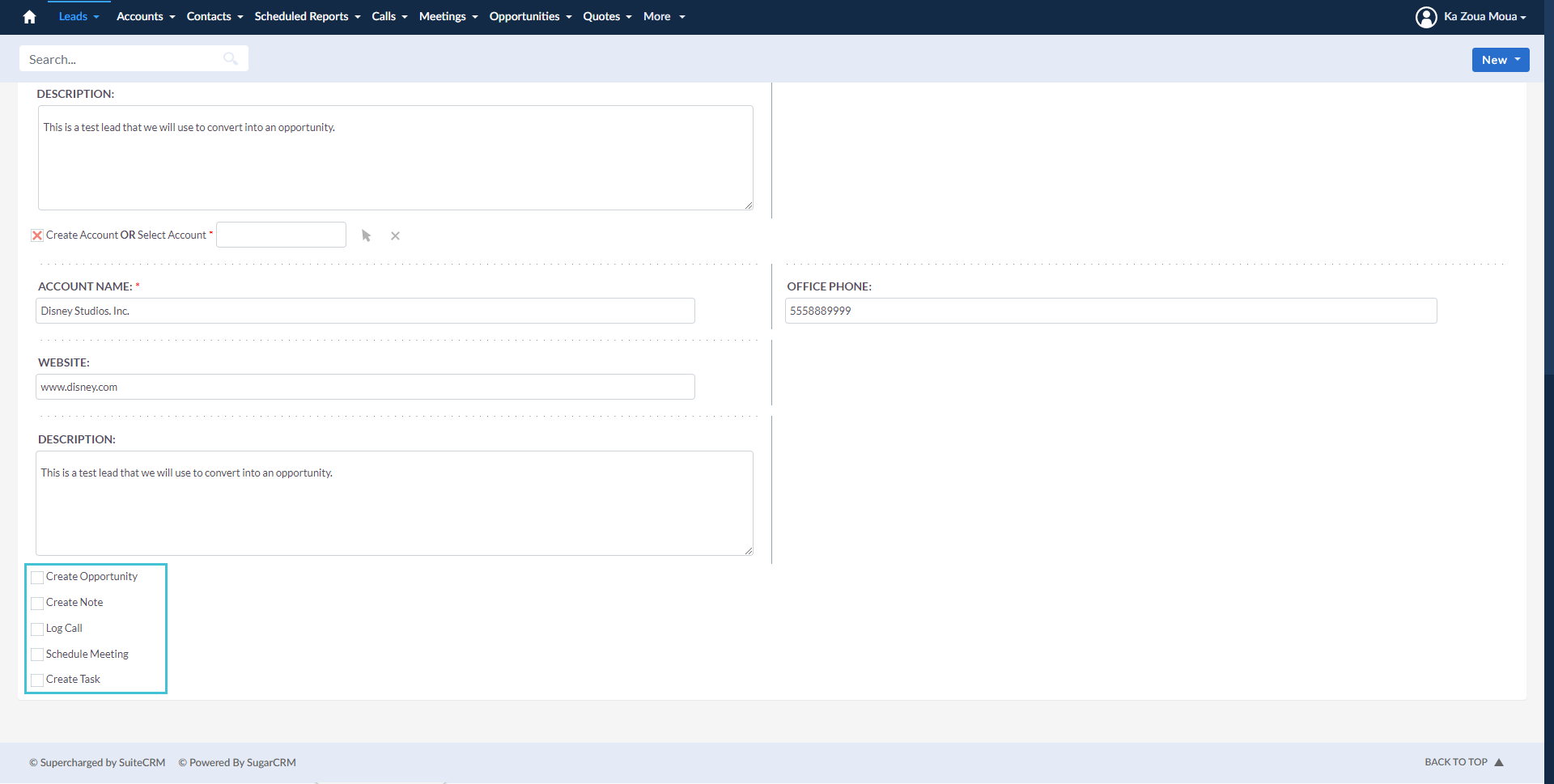The width and height of the screenshot is (1554, 784).
Task: Uncheck Create Account checkbox
Action: [37, 235]
